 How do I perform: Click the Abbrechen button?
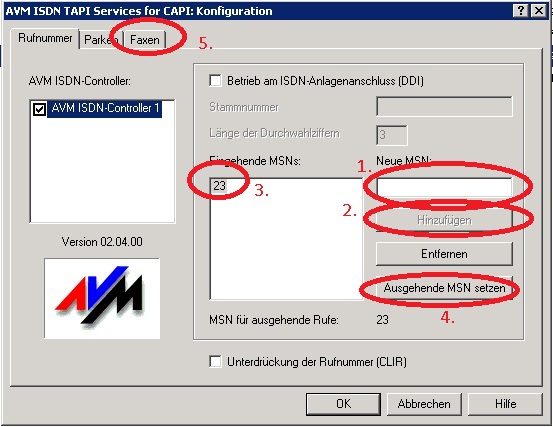(424, 404)
